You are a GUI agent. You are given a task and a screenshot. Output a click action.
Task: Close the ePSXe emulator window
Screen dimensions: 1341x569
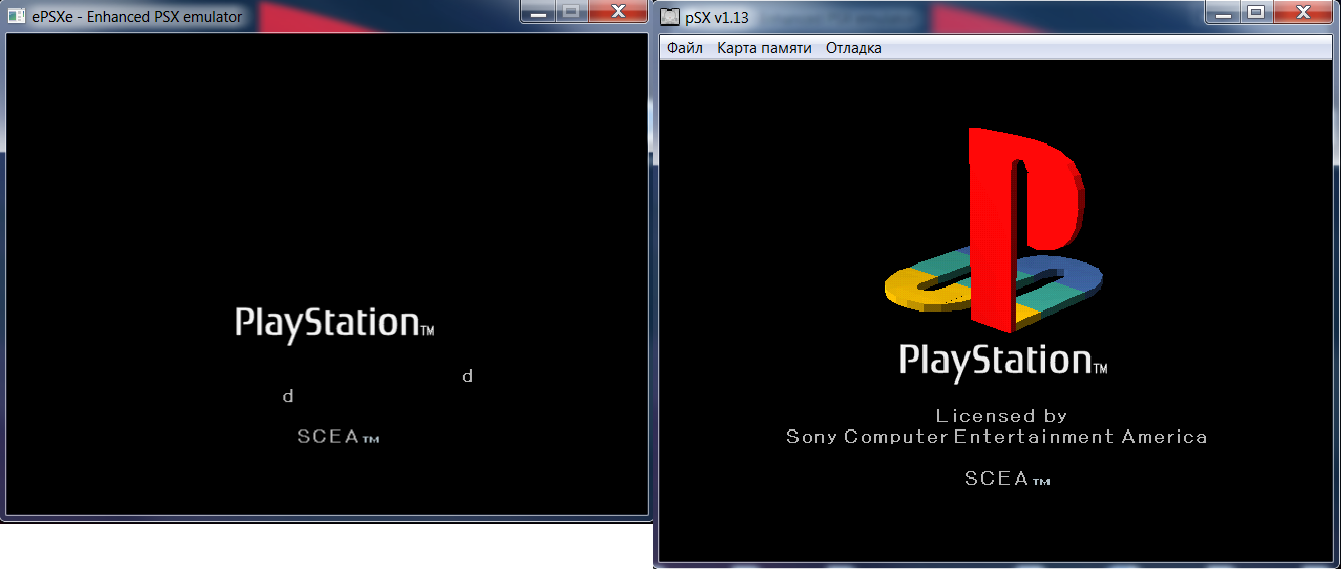coord(618,11)
